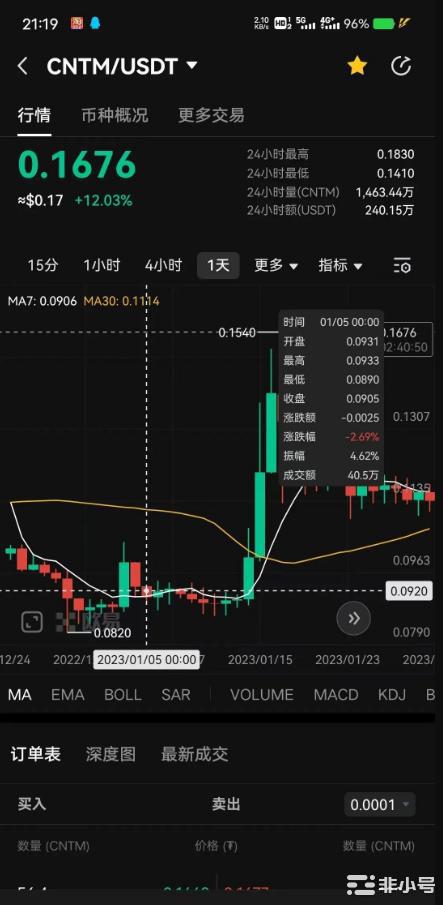443x905 pixels.
Task: Tap the 0.0920 crosshair price label
Action: tap(408, 591)
